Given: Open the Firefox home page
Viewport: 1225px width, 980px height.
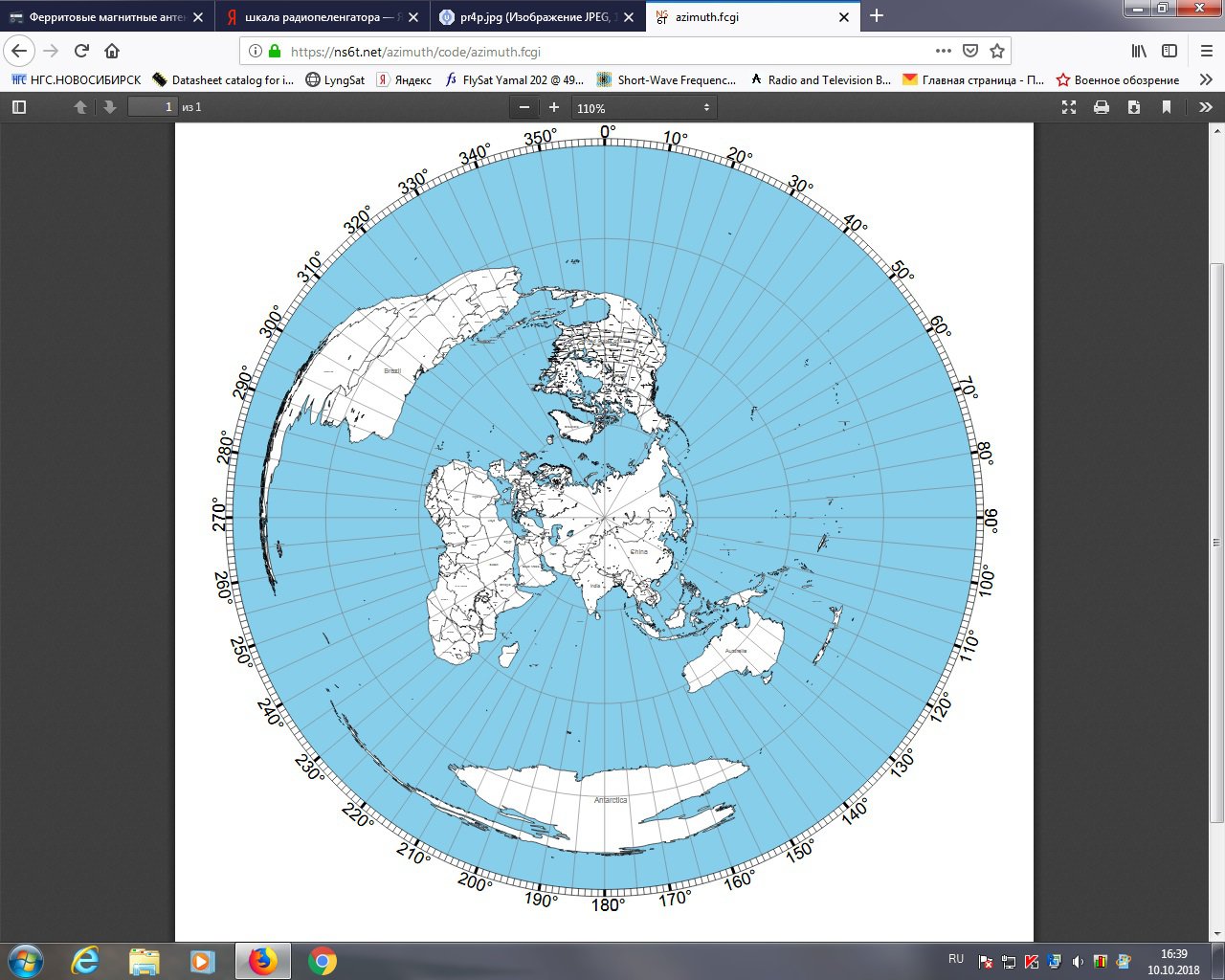Looking at the screenshot, I should (112, 52).
